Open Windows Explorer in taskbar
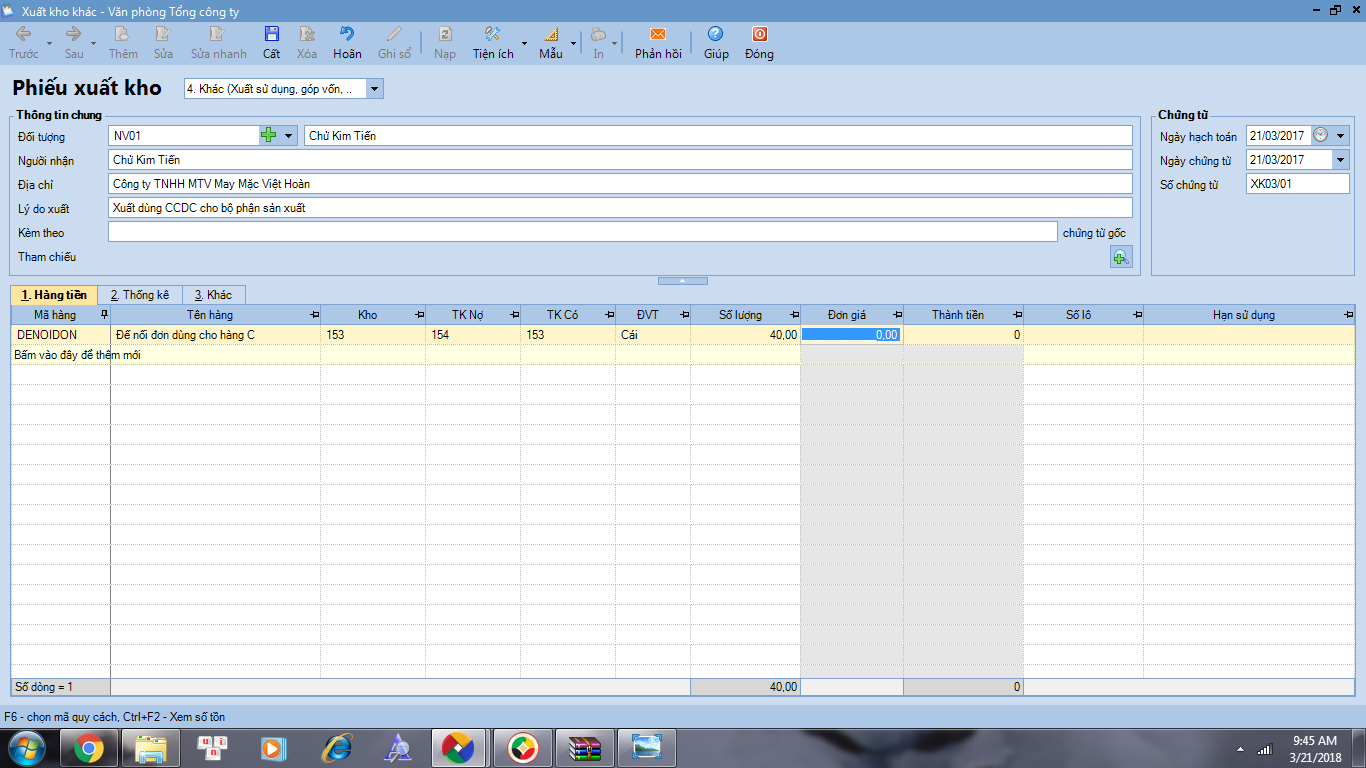Viewport: 1366px width, 768px height. coord(151,748)
